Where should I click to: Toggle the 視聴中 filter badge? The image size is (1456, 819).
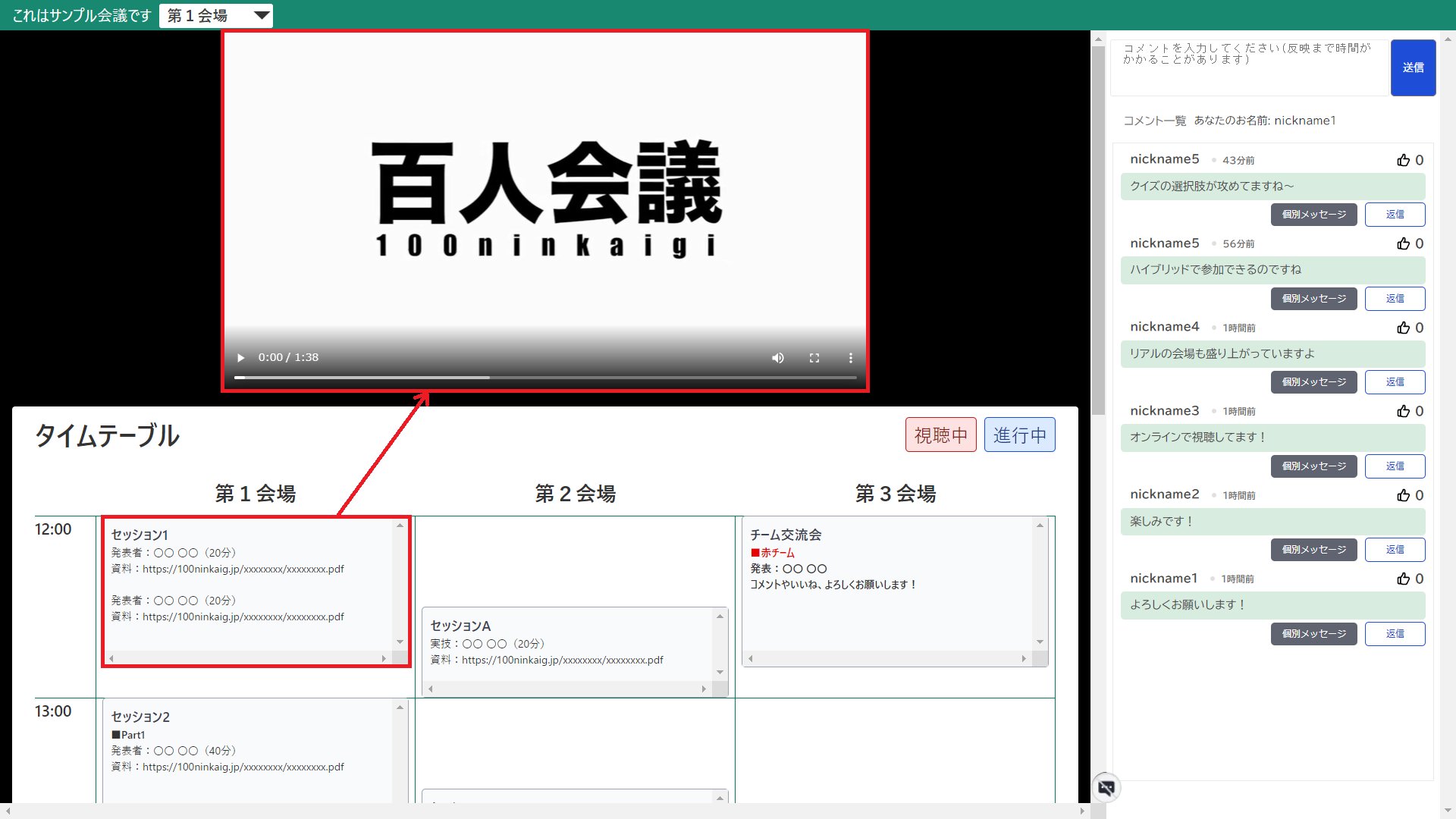(x=940, y=435)
